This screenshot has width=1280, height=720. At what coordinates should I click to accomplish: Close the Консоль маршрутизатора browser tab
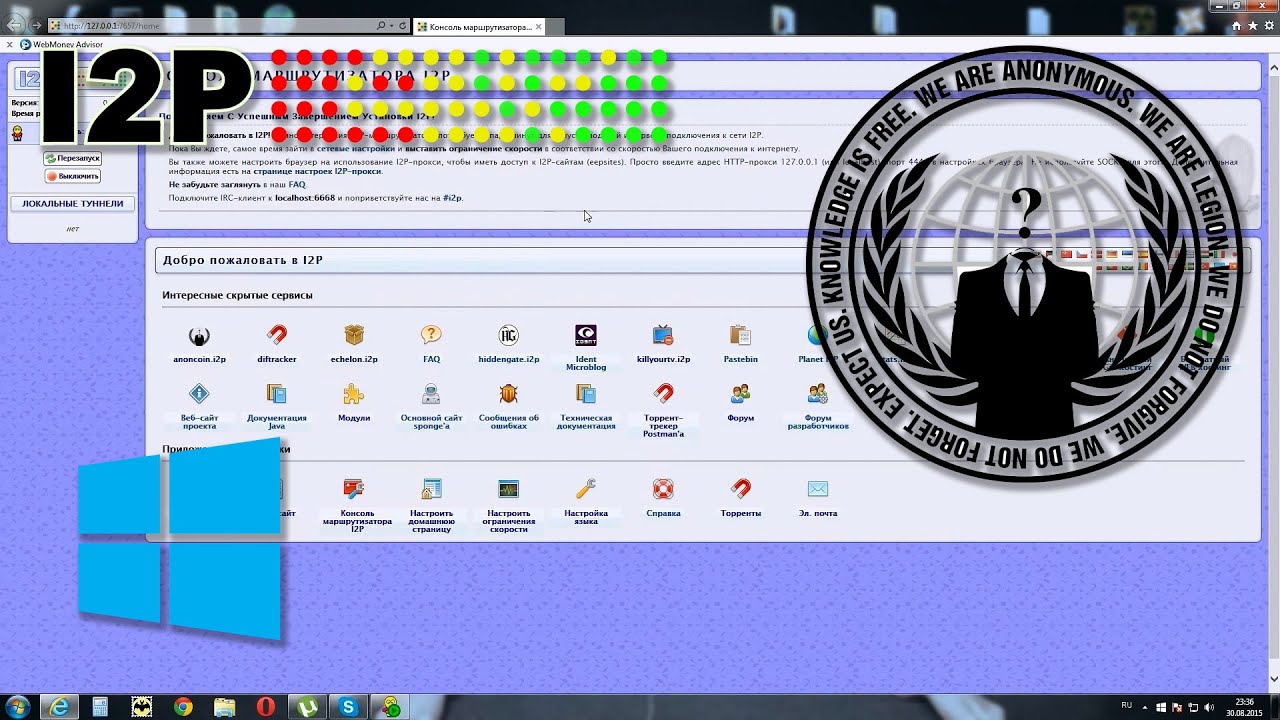pyautogui.click(x=540, y=26)
